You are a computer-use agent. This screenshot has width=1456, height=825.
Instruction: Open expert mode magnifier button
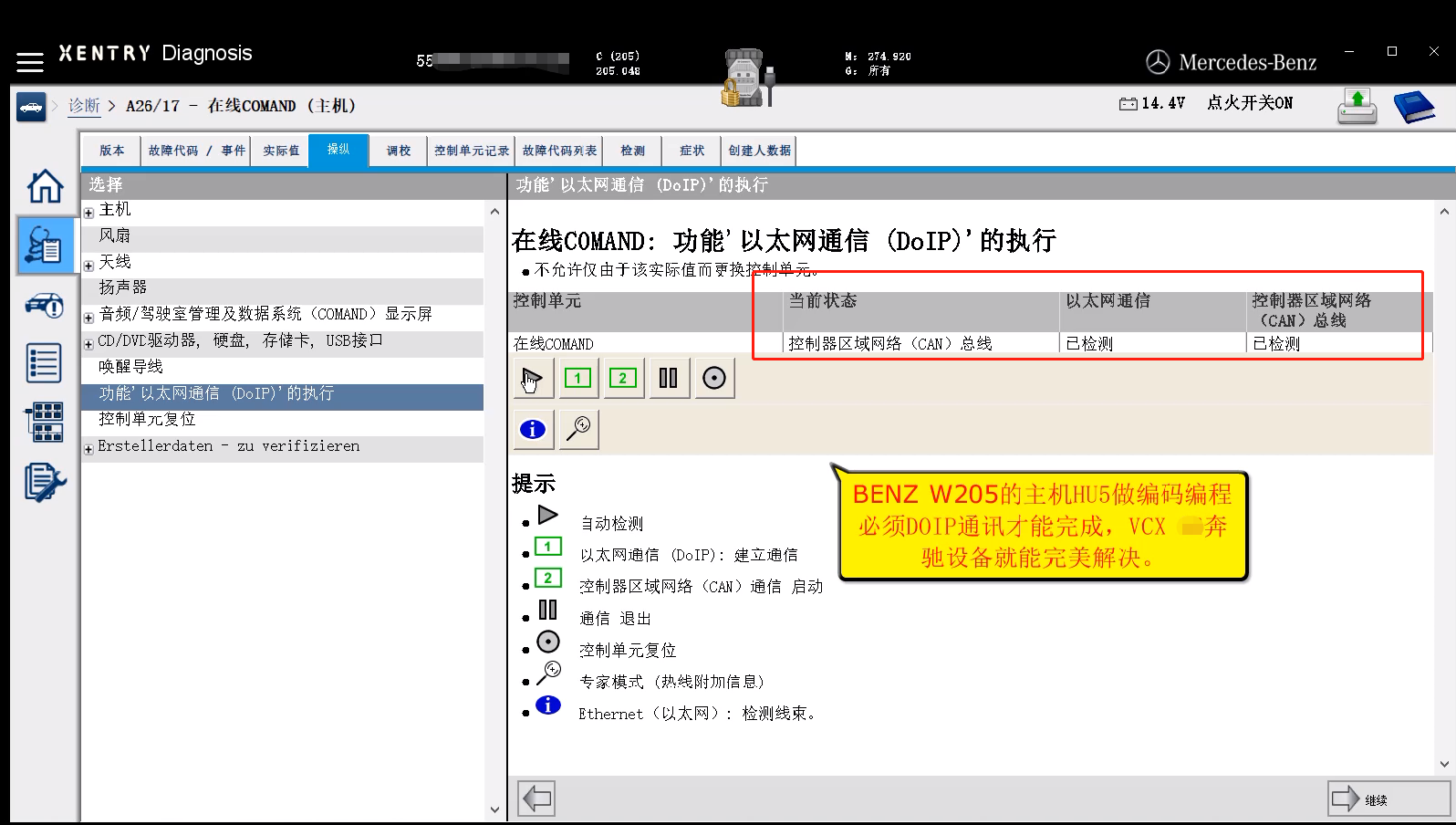(578, 429)
